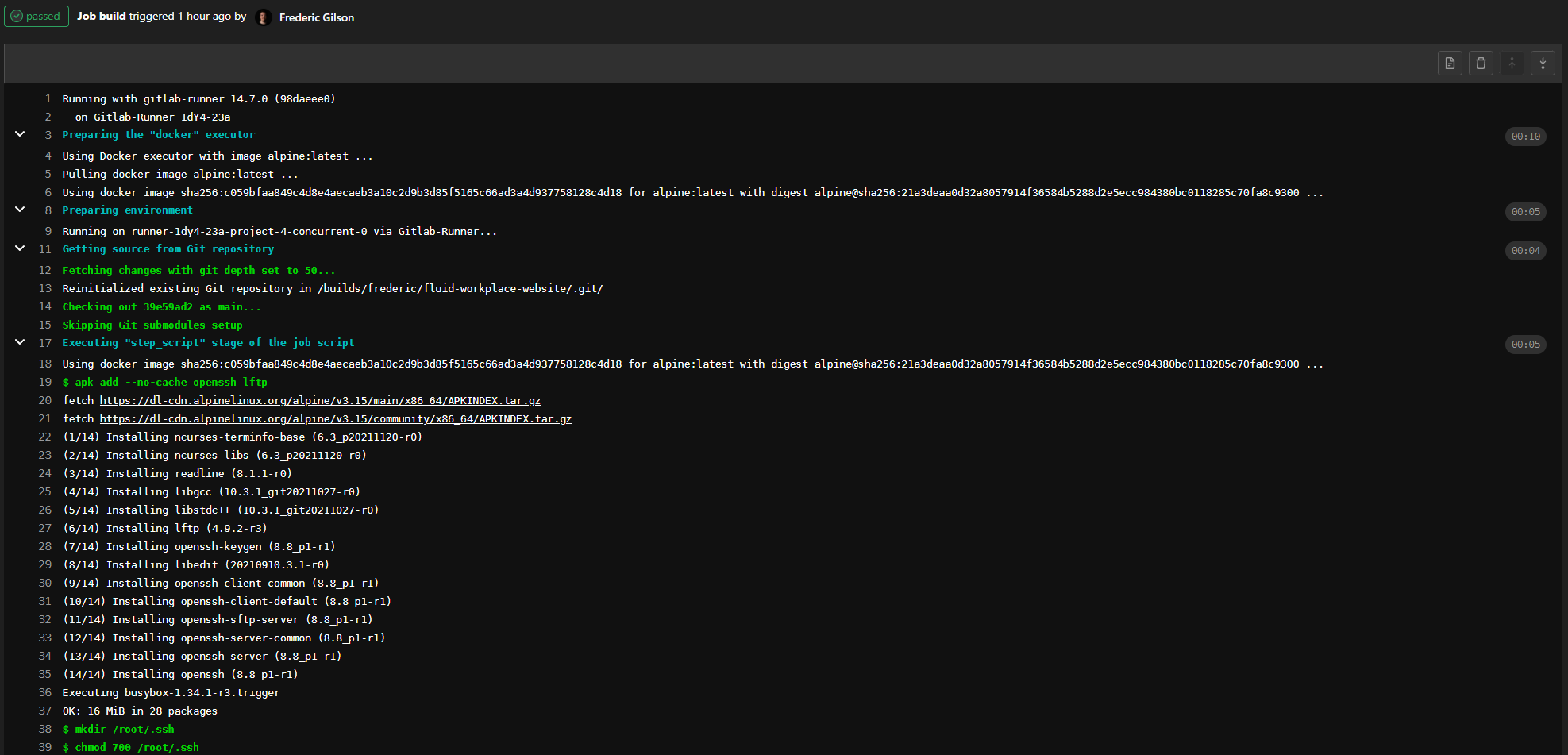Click the passed status badge
The image size is (1568, 755).
pos(37,17)
